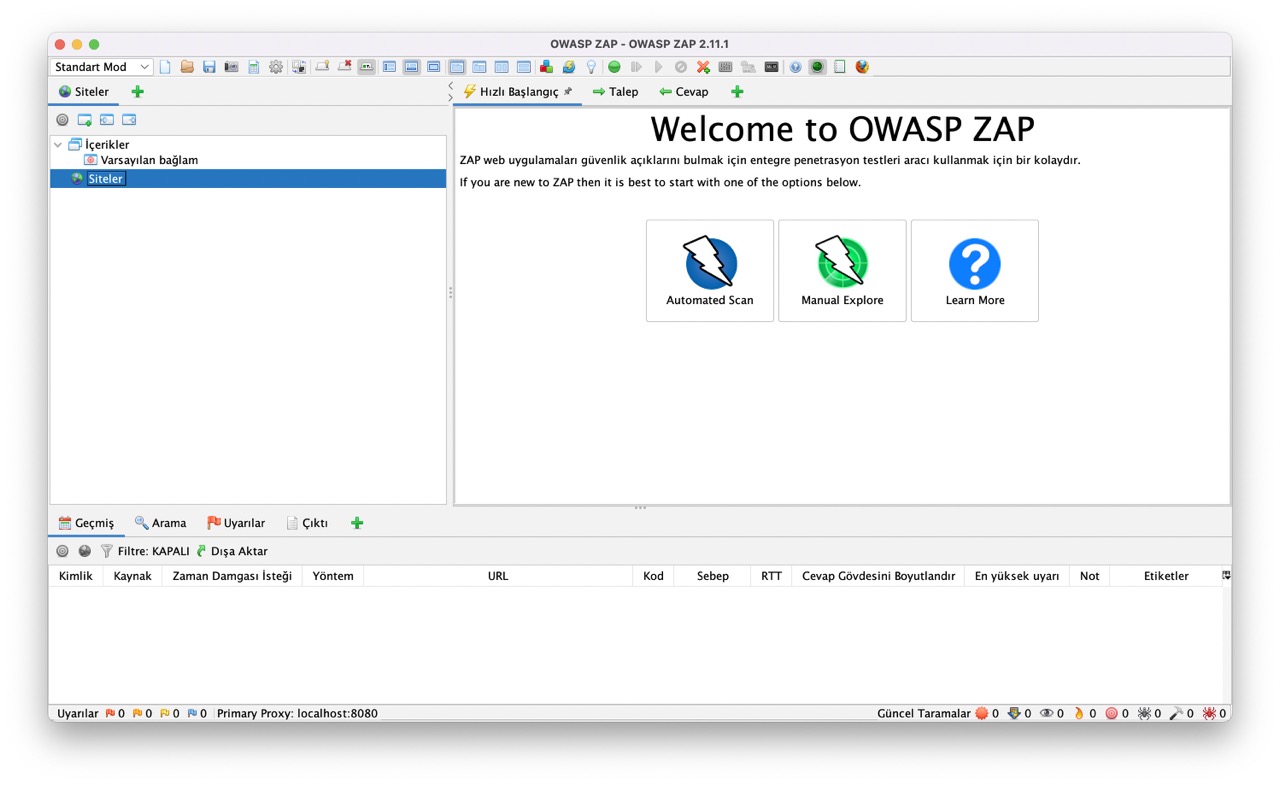Viewport: 1280px width, 785px height.
Task: Open the Cevap response tab
Action: point(683,92)
